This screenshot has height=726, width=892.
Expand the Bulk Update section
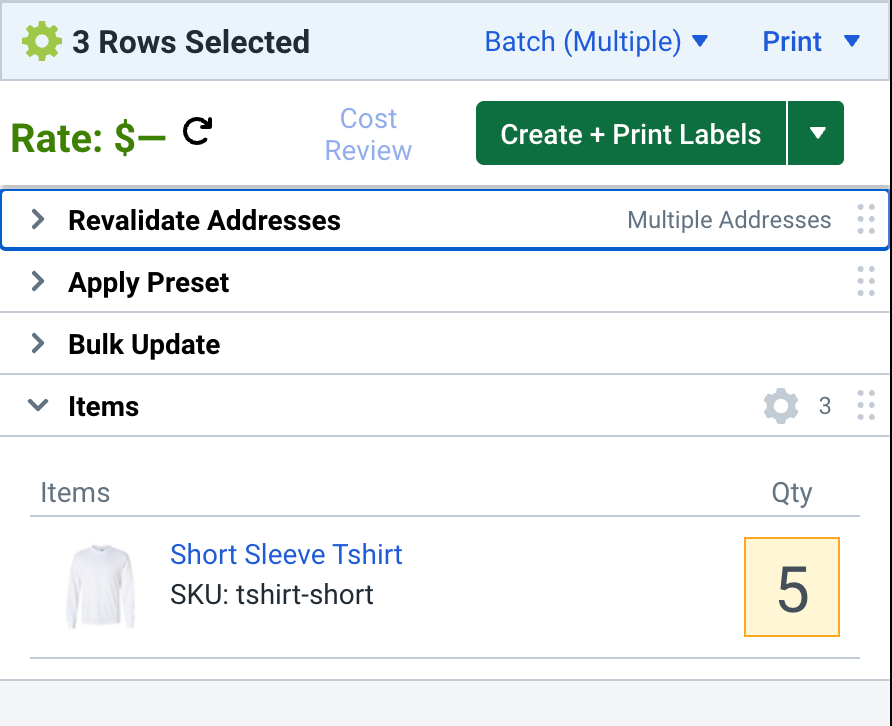coord(38,344)
